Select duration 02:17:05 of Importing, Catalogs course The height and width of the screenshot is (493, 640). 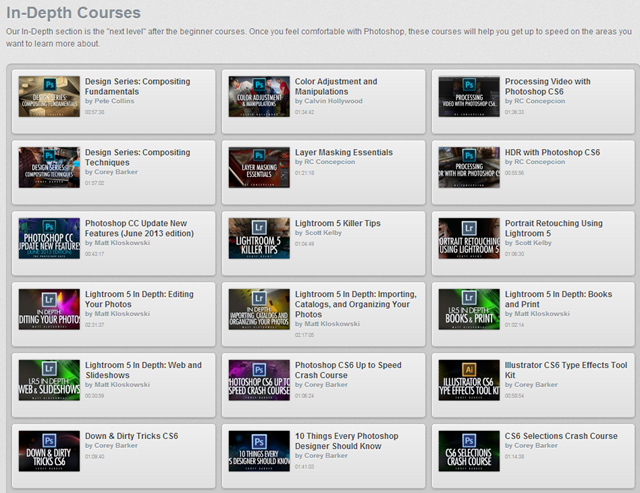click(304, 335)
